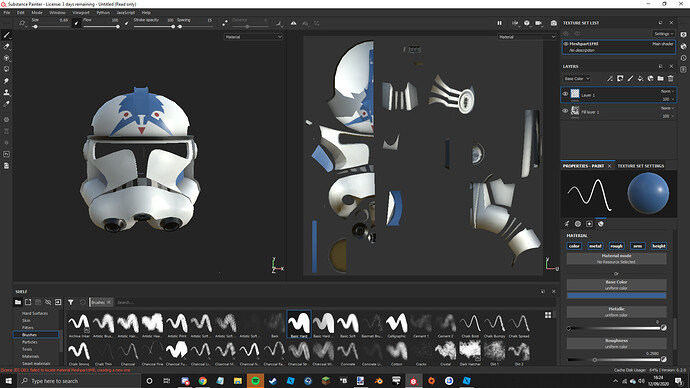690x388 pixels.
Task: Open Fill layer 1 opacity dropdown
Action: 668,116
